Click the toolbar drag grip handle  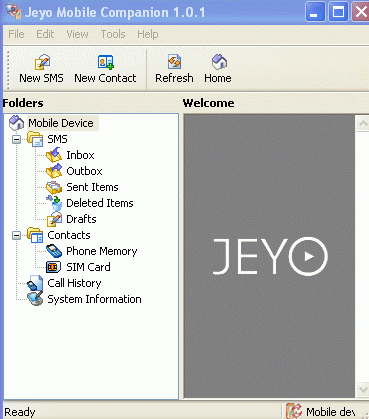pos(8,70)
